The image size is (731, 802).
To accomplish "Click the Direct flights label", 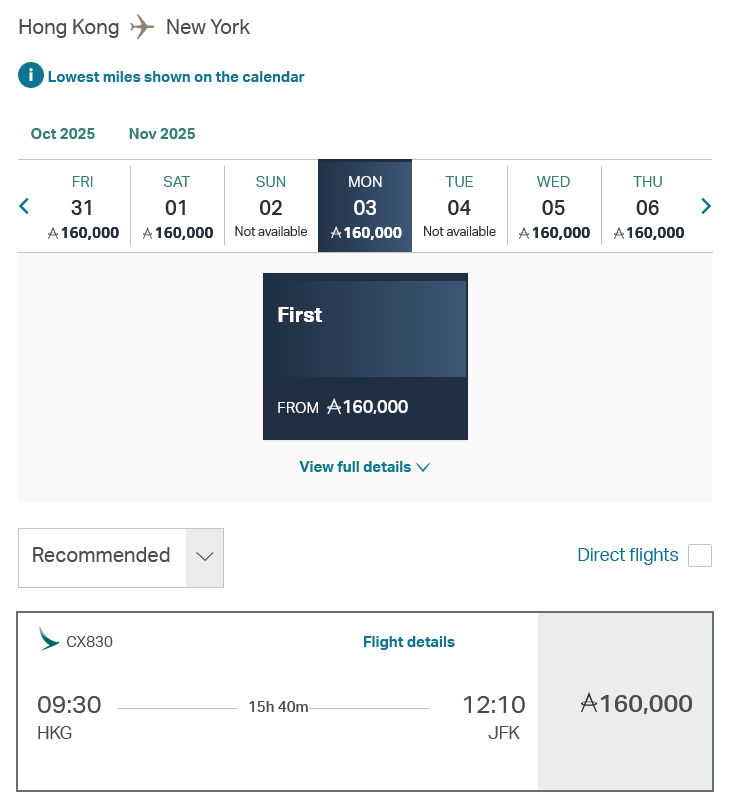I will click(627, 555).
